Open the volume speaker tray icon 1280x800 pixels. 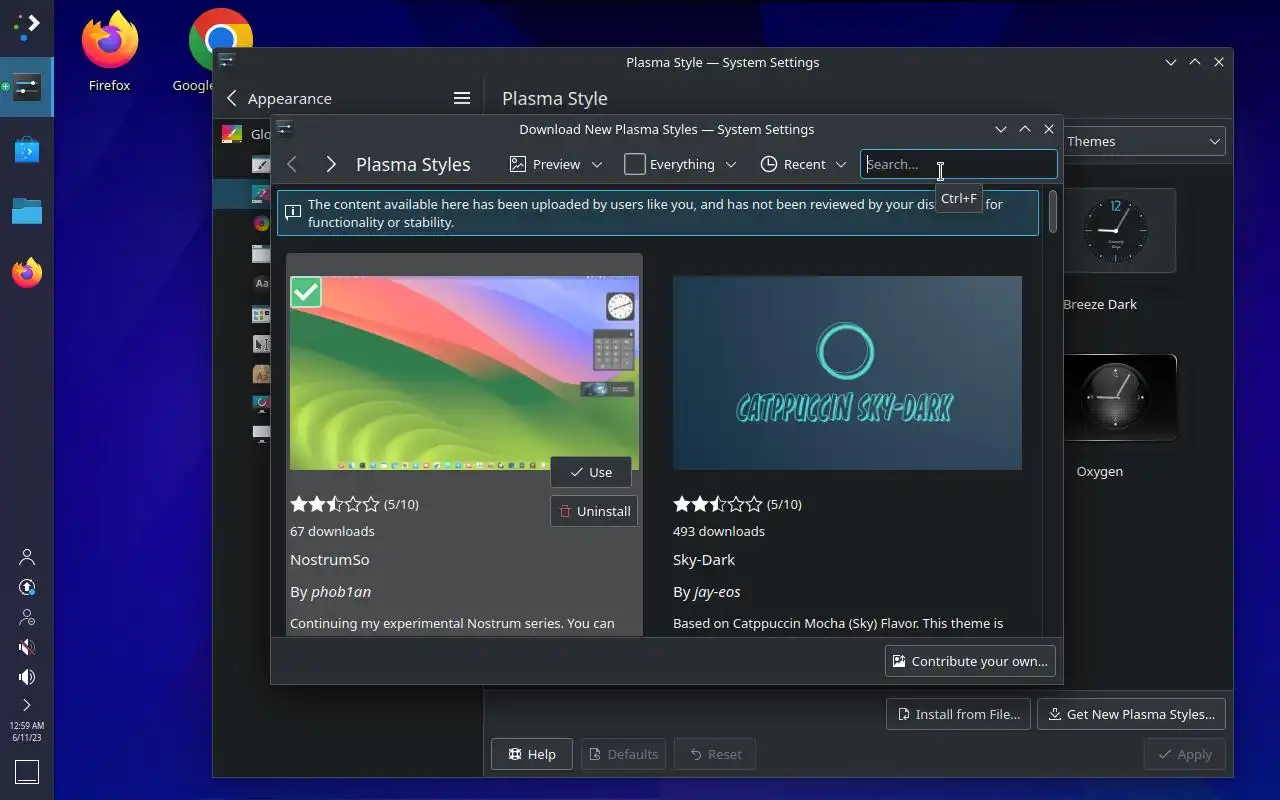[x=27, y=677]
